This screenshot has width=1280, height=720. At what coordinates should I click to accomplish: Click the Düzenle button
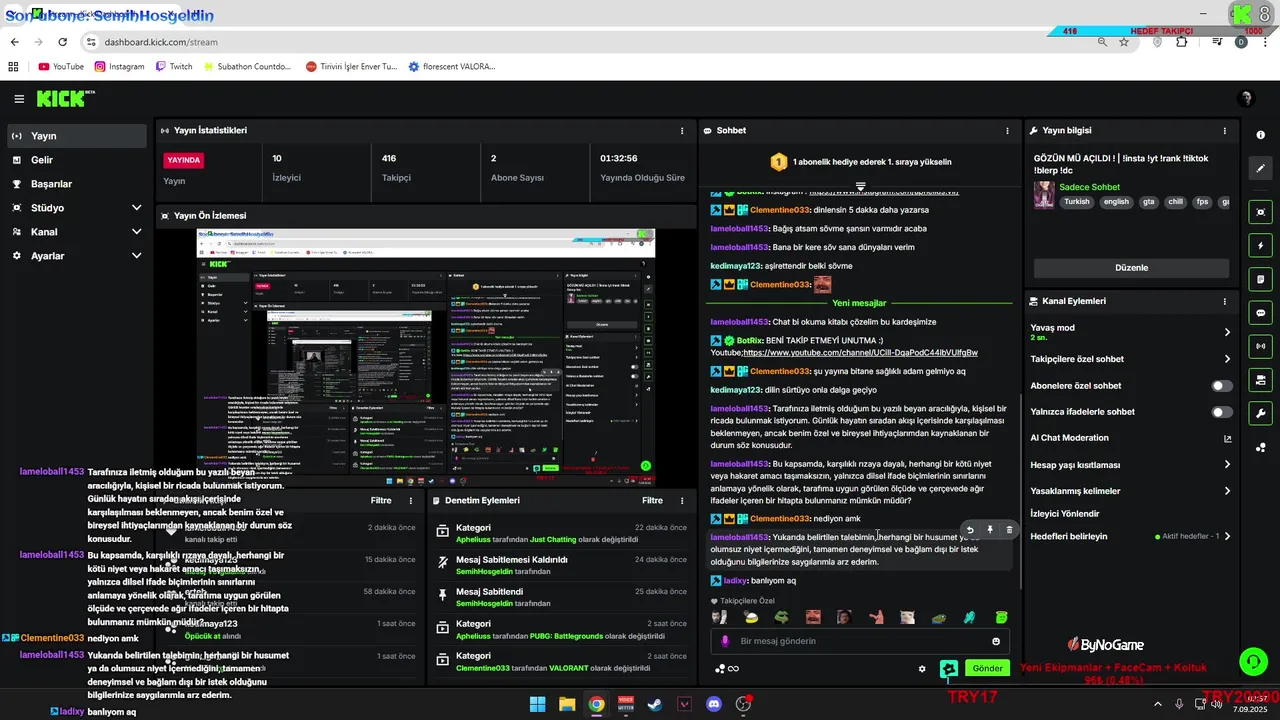tap(1131, 268)
